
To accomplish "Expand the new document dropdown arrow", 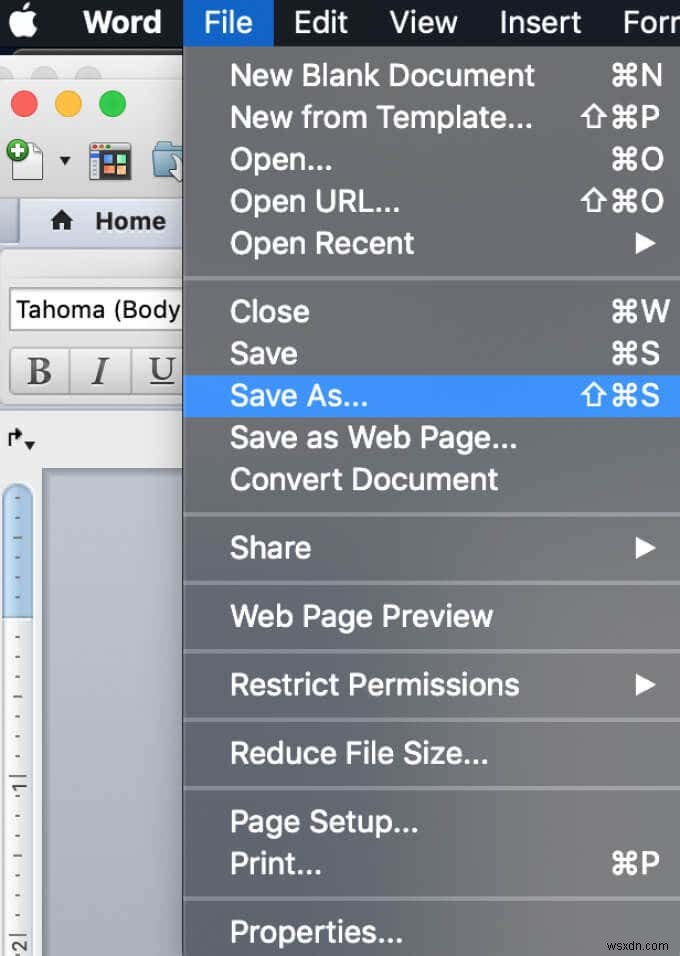I will 66,162.
